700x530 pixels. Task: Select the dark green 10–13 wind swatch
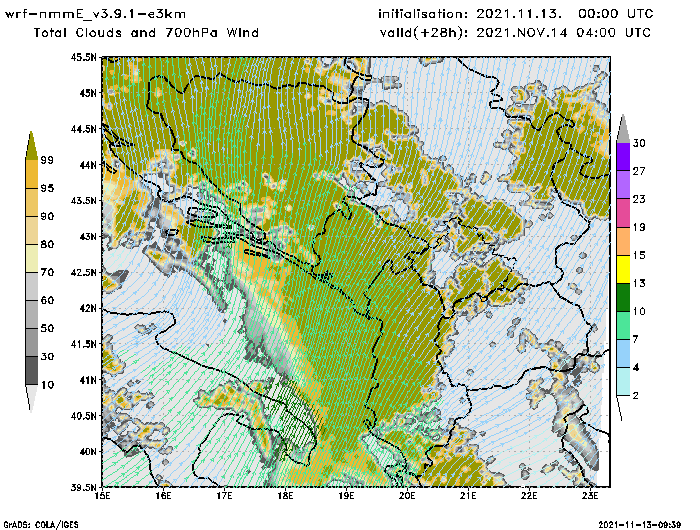[x=623, y=297]
